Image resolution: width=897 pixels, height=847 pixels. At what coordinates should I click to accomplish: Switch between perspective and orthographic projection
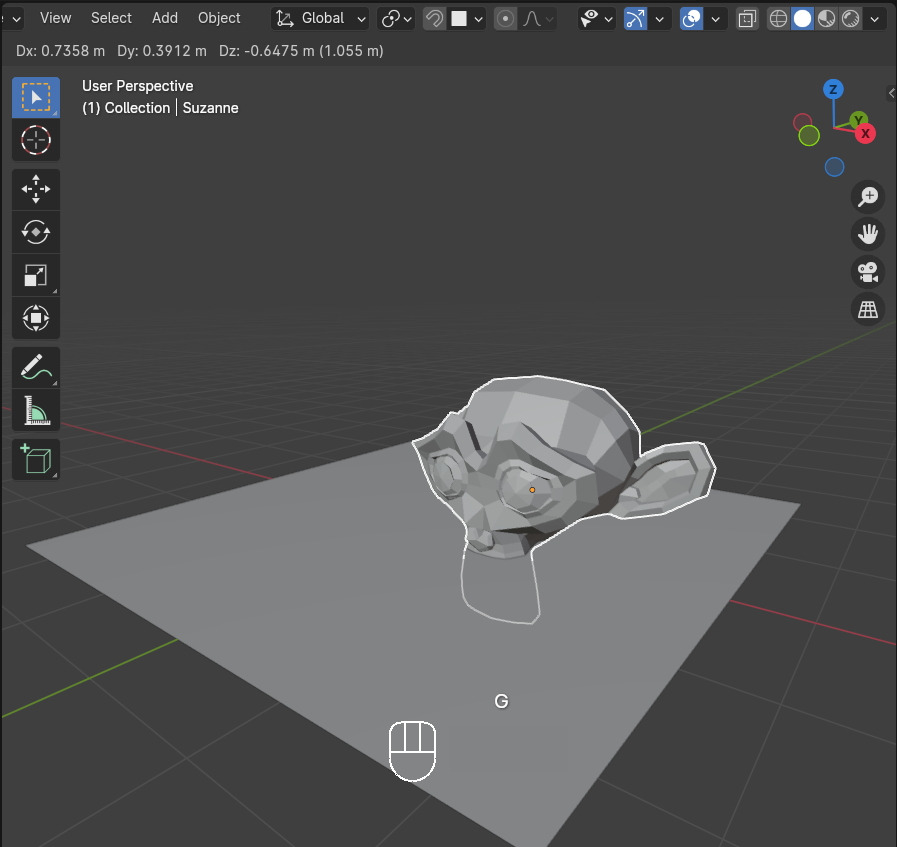tap(868, 309)
